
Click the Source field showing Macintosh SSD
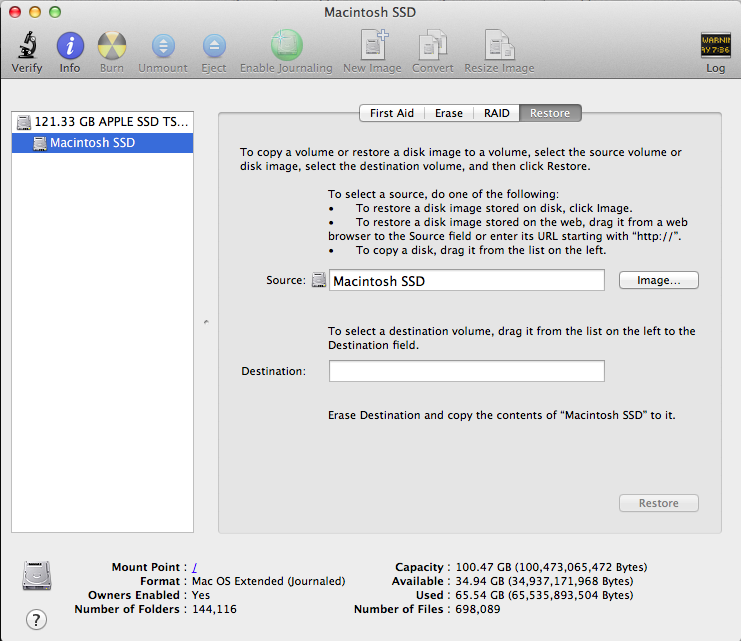click(466, 280)
